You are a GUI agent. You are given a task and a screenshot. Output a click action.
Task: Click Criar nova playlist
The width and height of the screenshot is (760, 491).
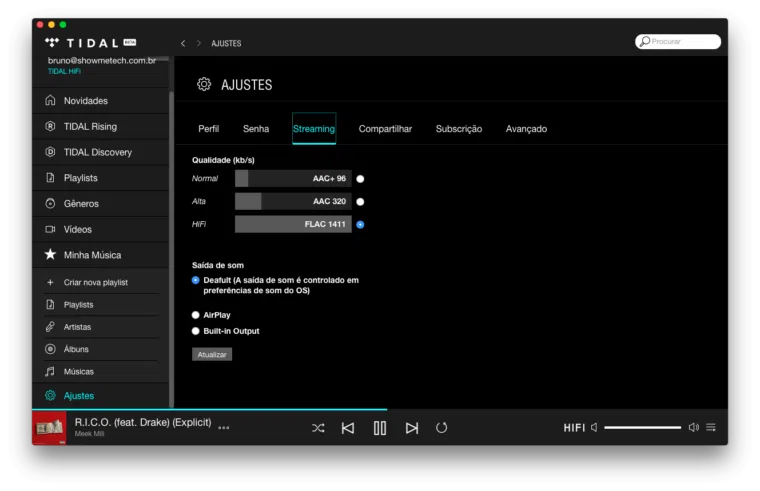[95, 282]
